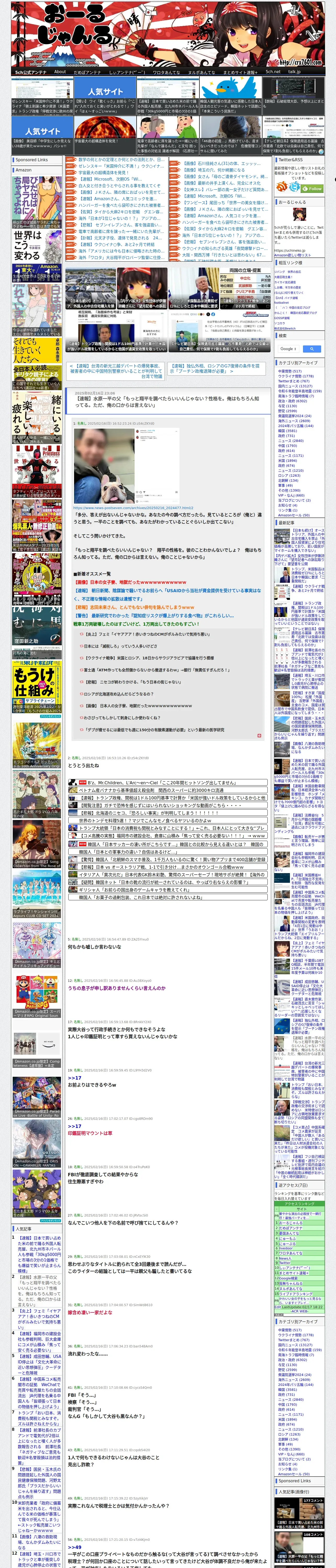Open the 5ch公式アンテナ nav item
Viewport: 336px width, 1568px height.
[x=31, y=72]
